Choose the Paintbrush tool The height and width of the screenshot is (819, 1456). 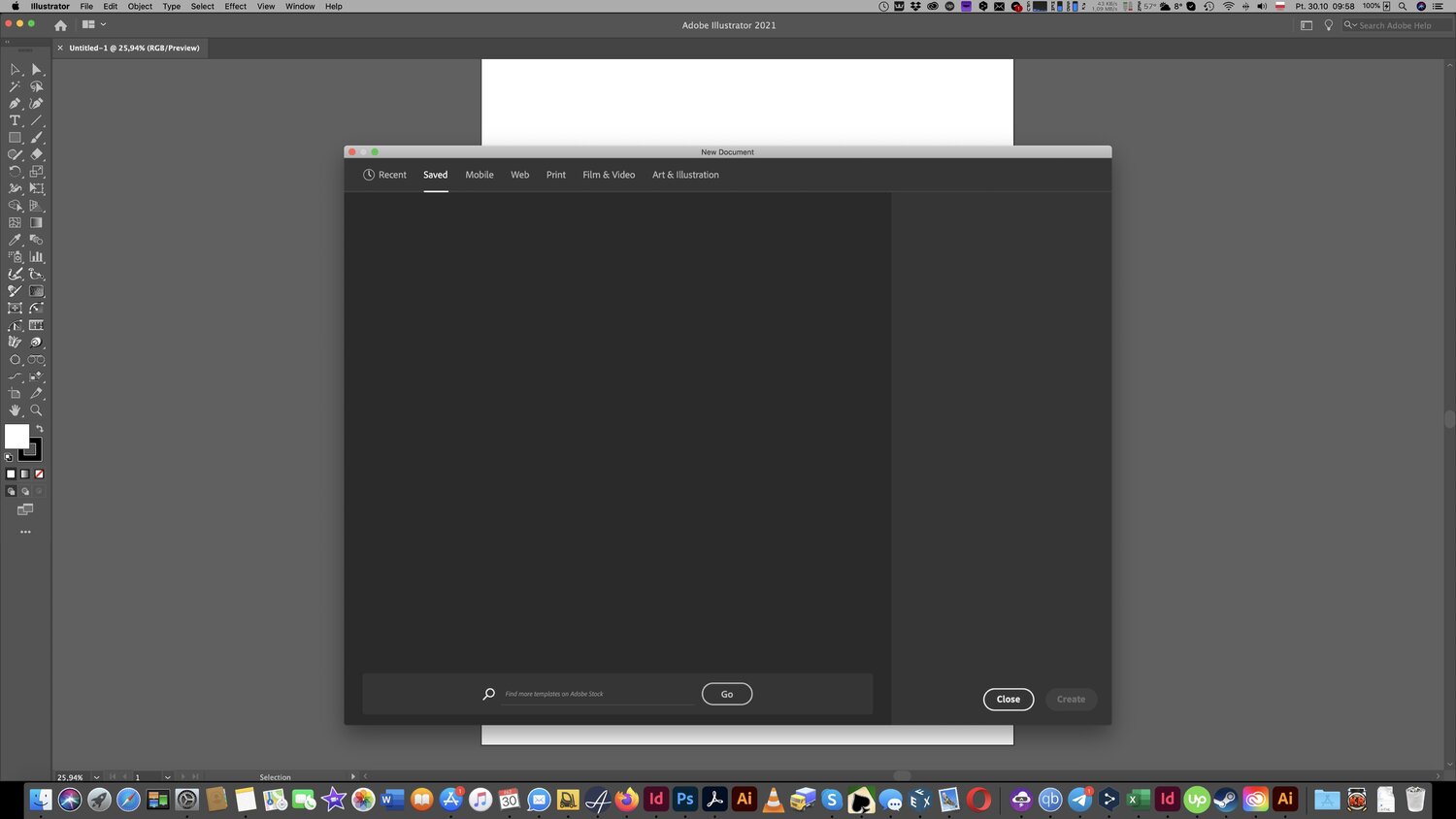(37, 138)
